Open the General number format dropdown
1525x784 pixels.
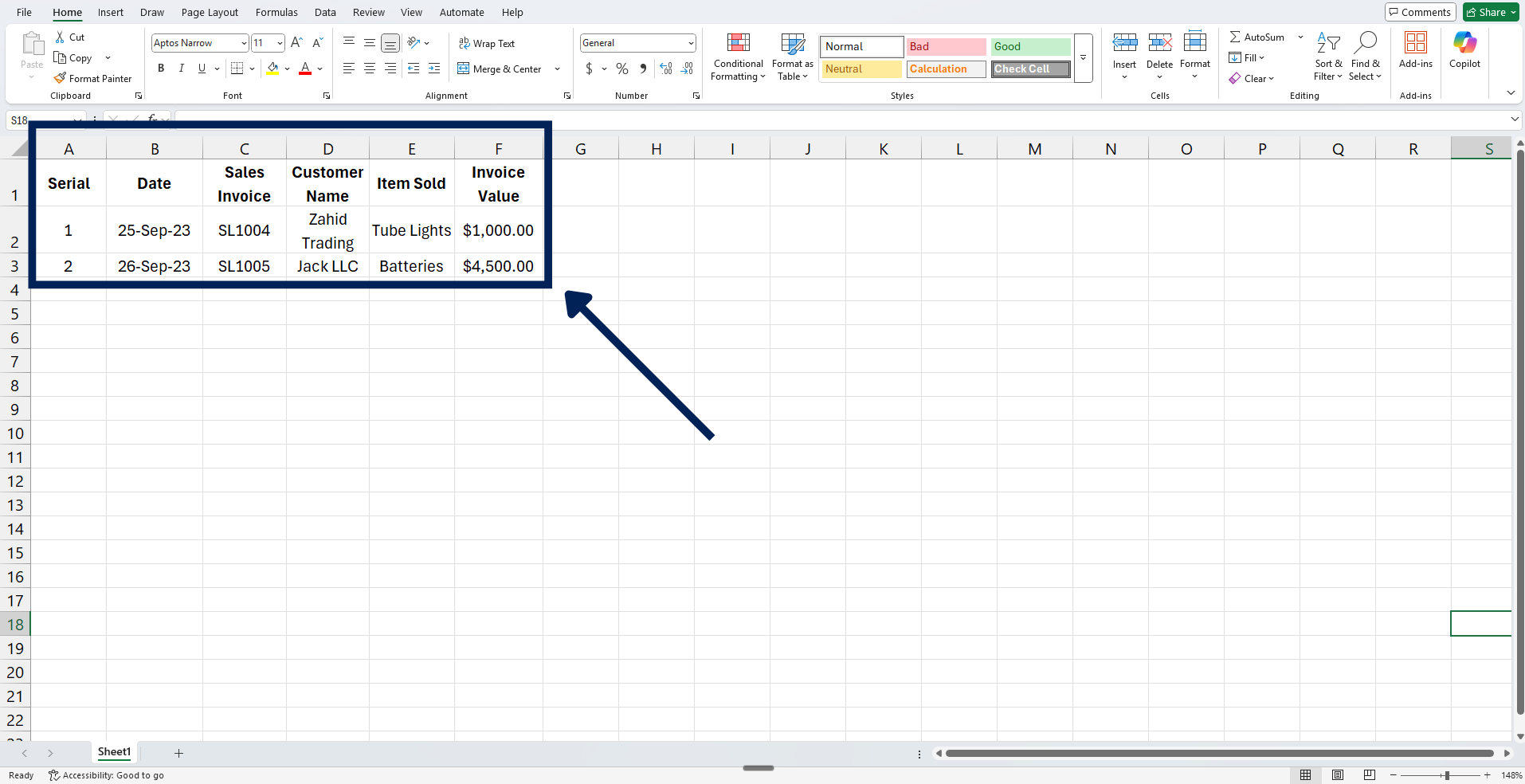pyautogui.click(x=690, y=43)
